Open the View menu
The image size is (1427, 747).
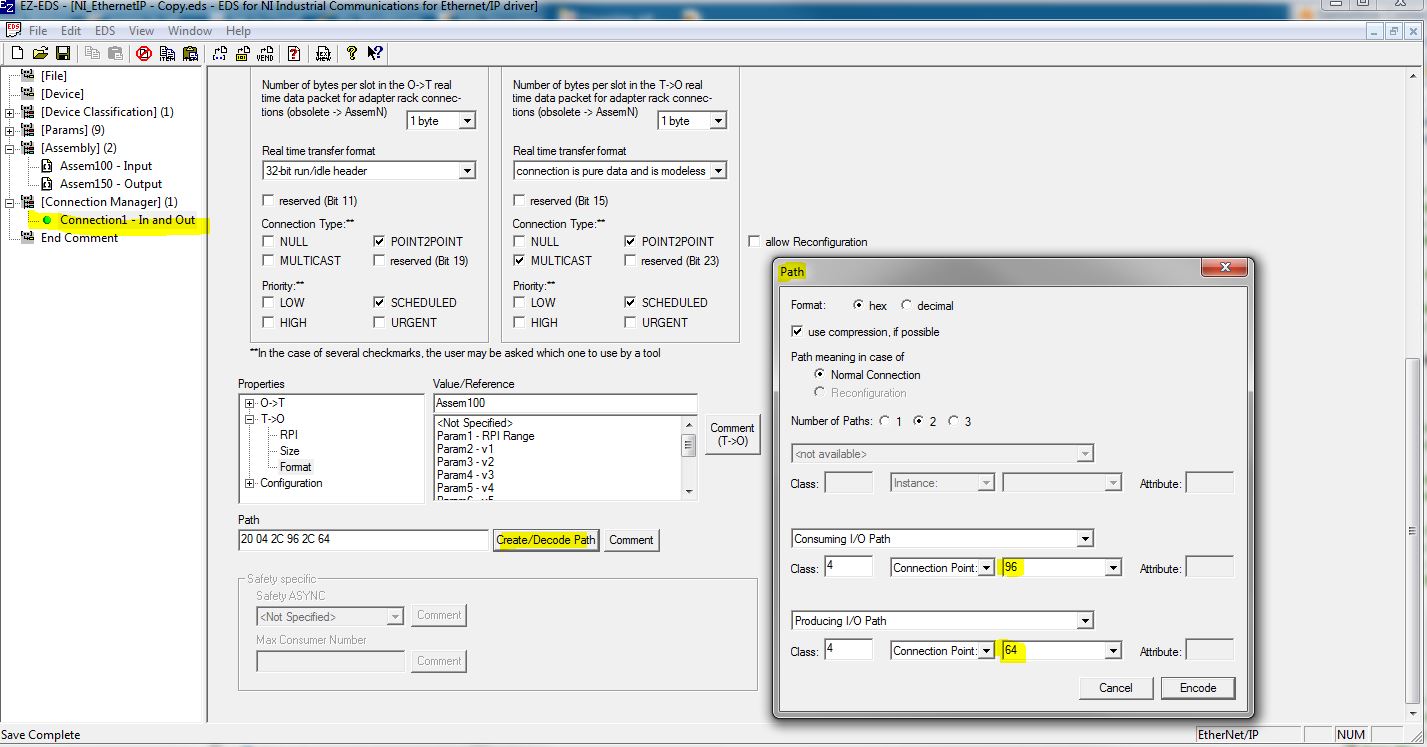coord(141,31)
